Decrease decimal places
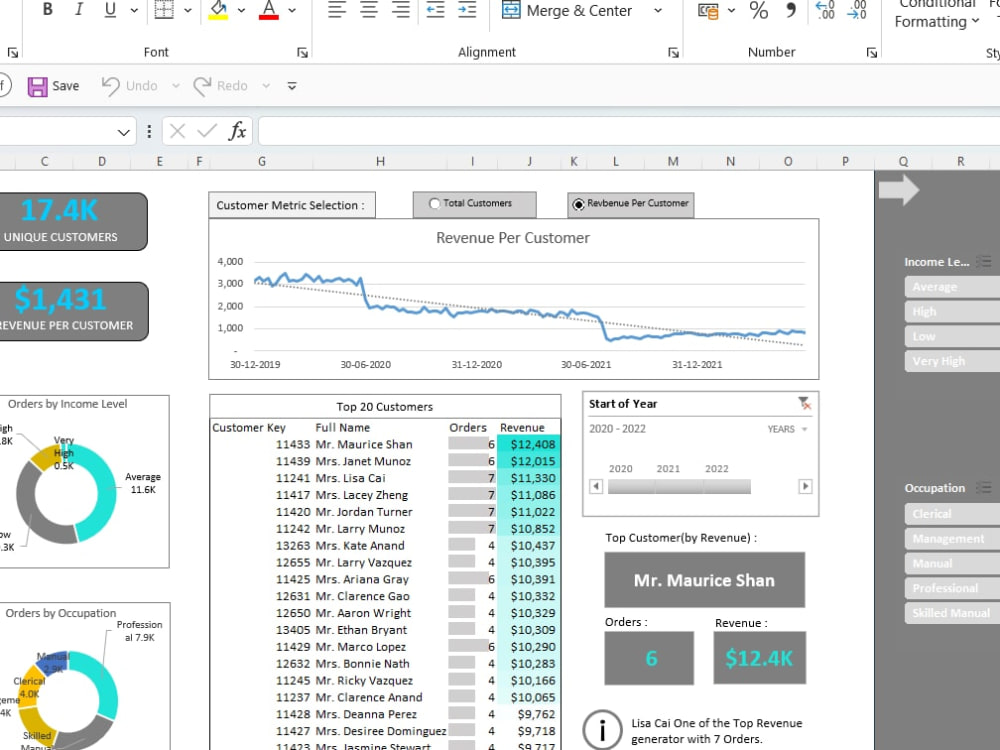Screen dimensions: 1000x750 coord(857,10)
